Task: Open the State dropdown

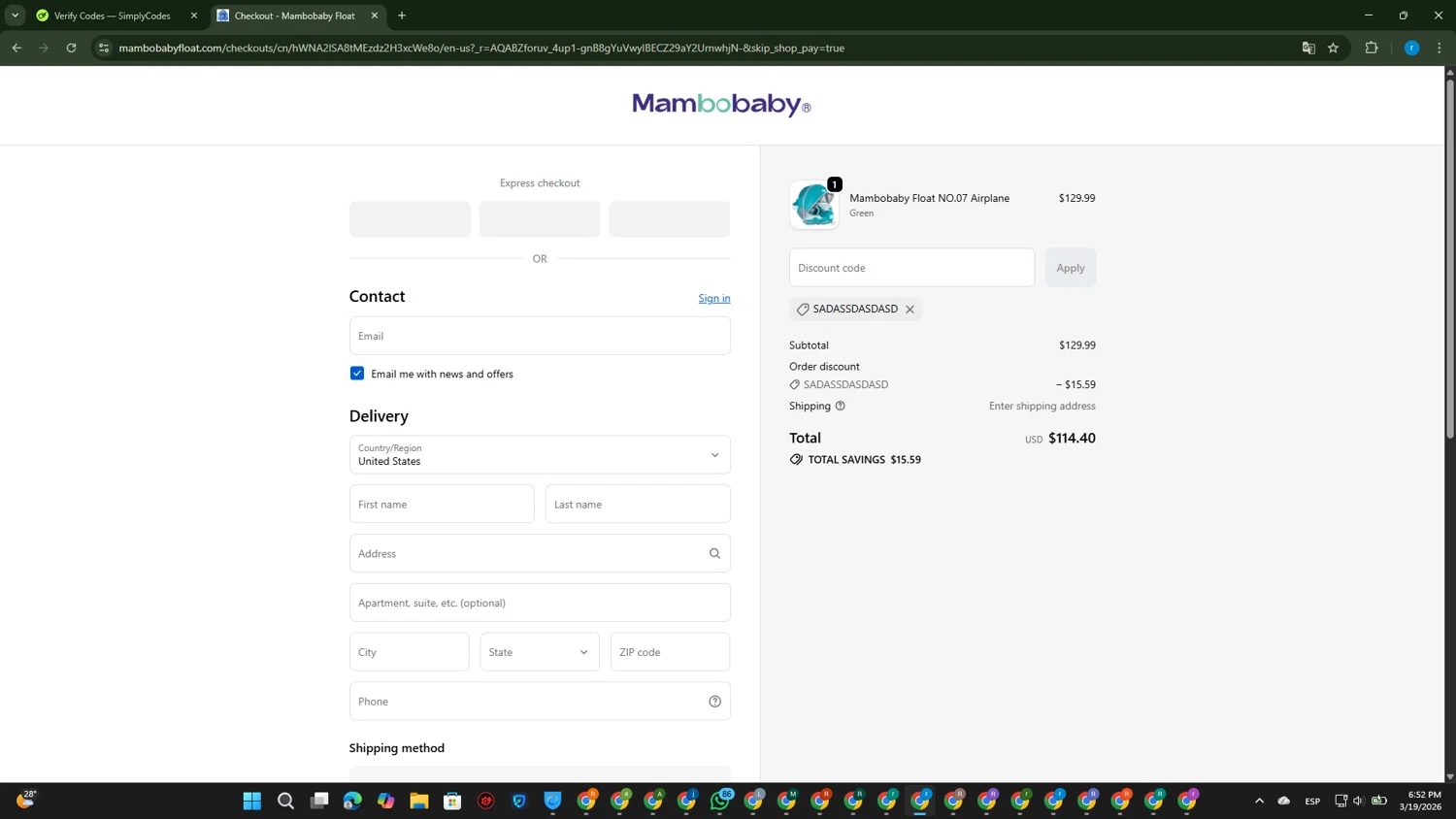Action: (540, 652)
